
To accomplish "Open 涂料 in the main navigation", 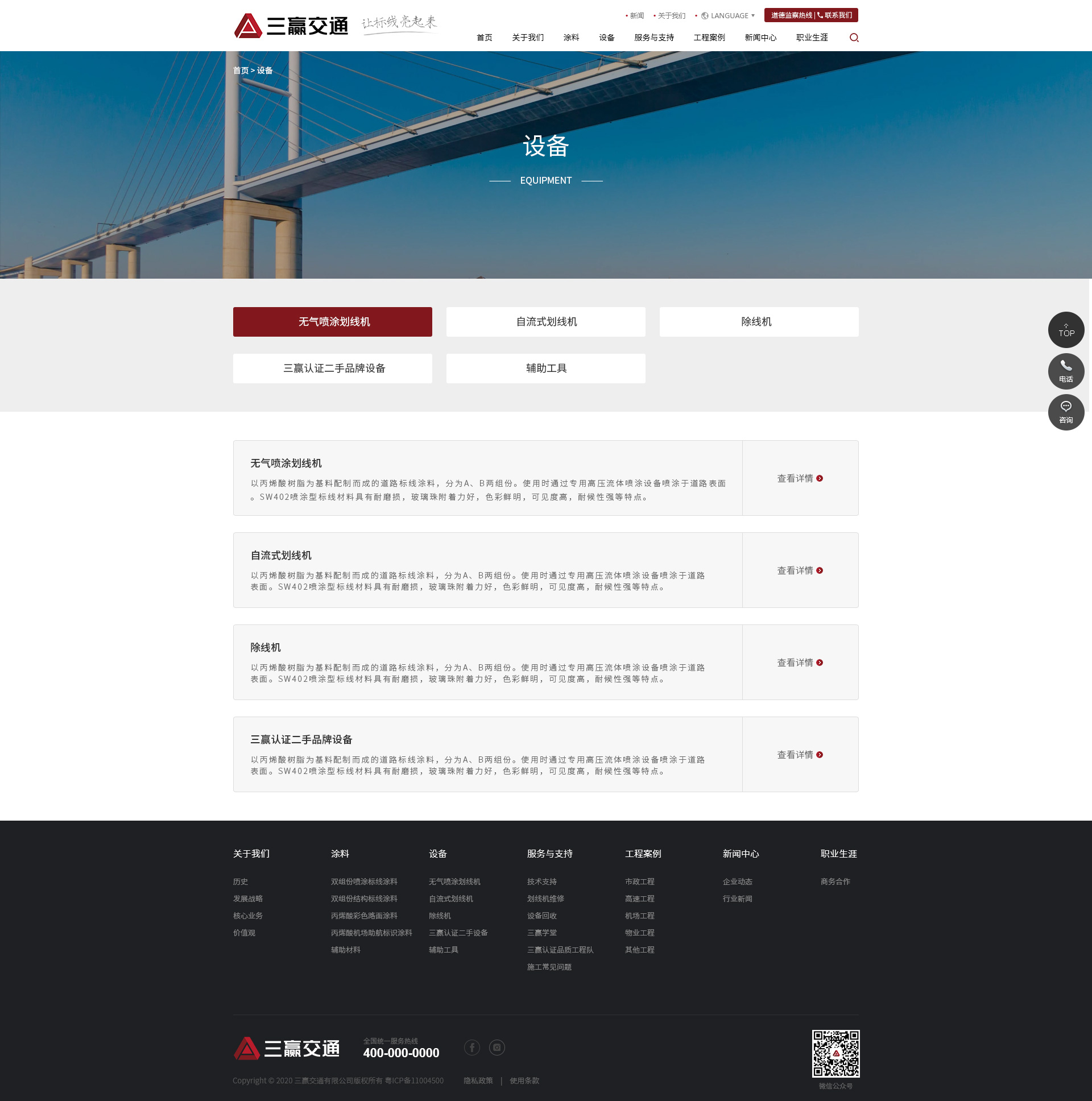I will click(571, 38).
